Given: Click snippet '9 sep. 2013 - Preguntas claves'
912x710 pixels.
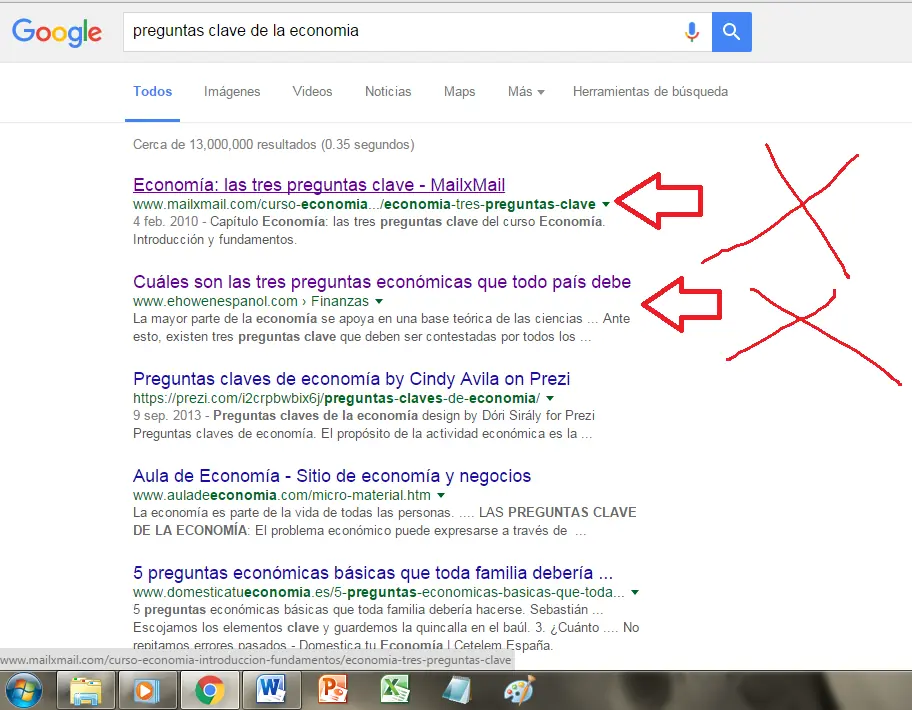Looking at the screenshot, I should tap(364, 424).
